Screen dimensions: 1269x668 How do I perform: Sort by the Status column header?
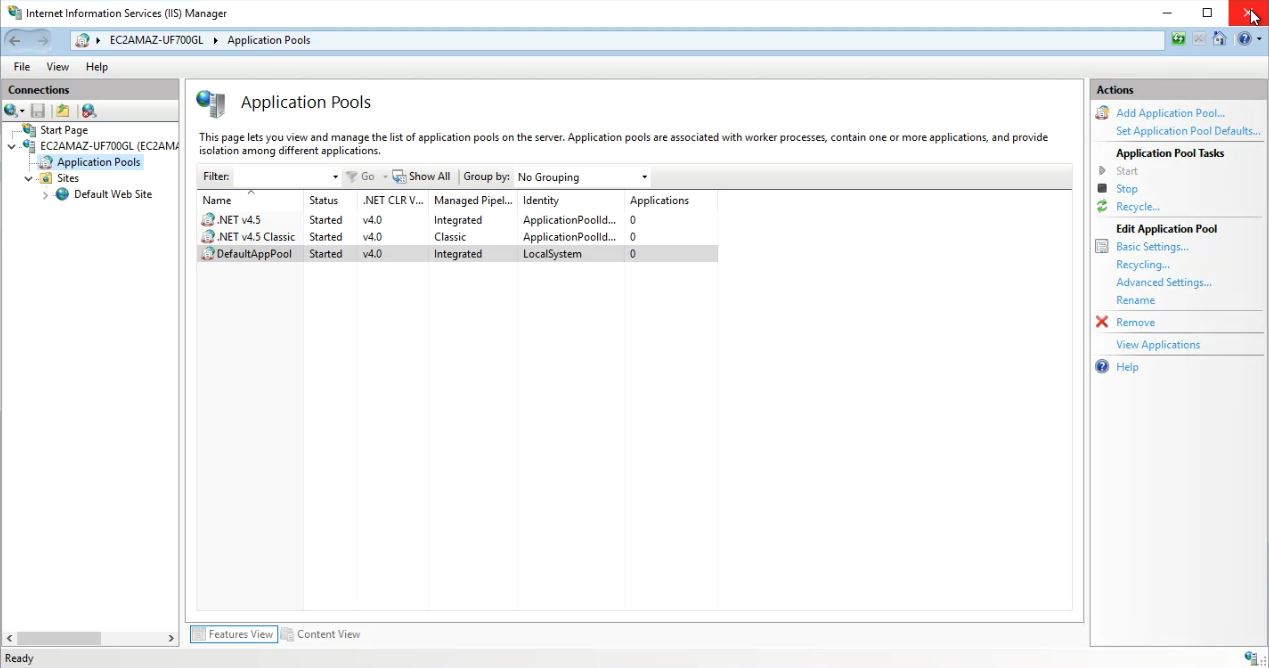tap(330, 200)
